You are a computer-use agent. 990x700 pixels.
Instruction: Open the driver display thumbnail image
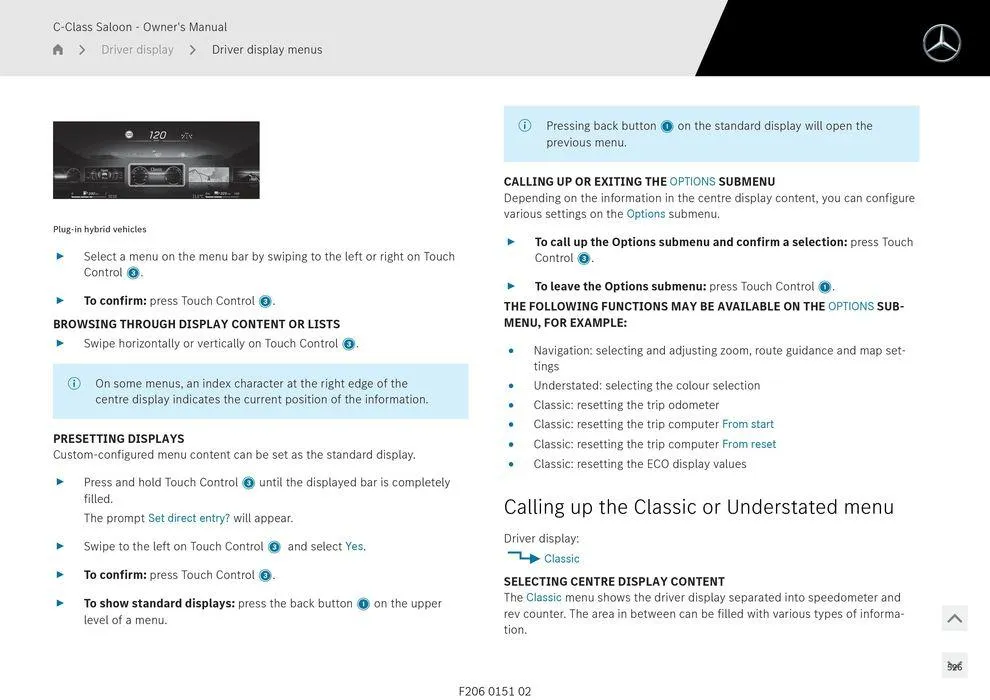[156, 160]
